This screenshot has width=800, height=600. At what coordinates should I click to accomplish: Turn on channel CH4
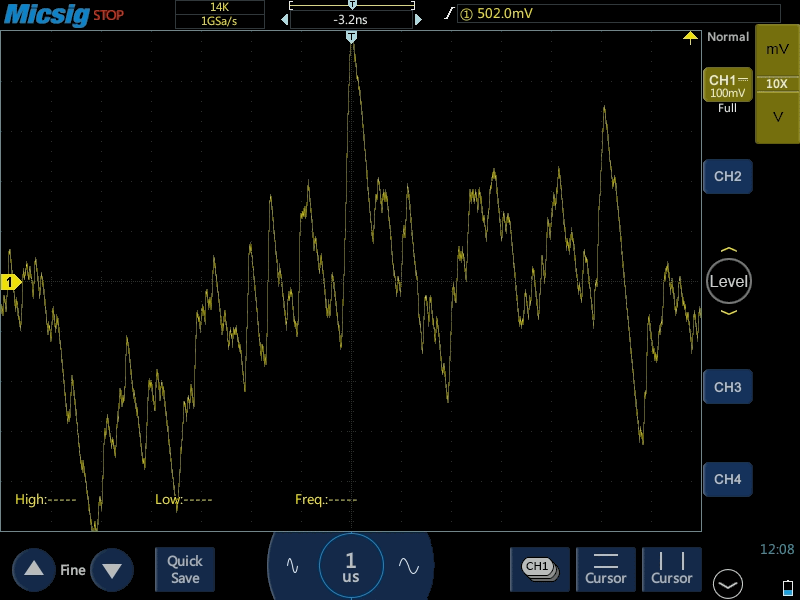pyautogui.click(x=727, y=479)
